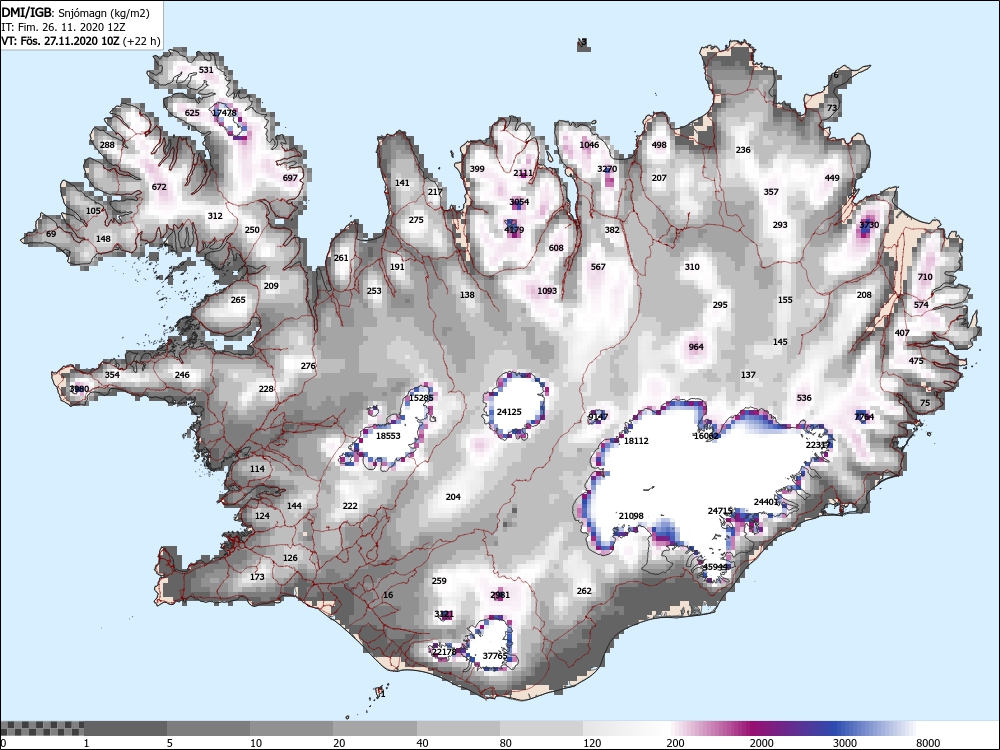The height and width of the screenshot is (750, 1000).
Task: Click the snow value 276
Action: click(x=308, y=366)
